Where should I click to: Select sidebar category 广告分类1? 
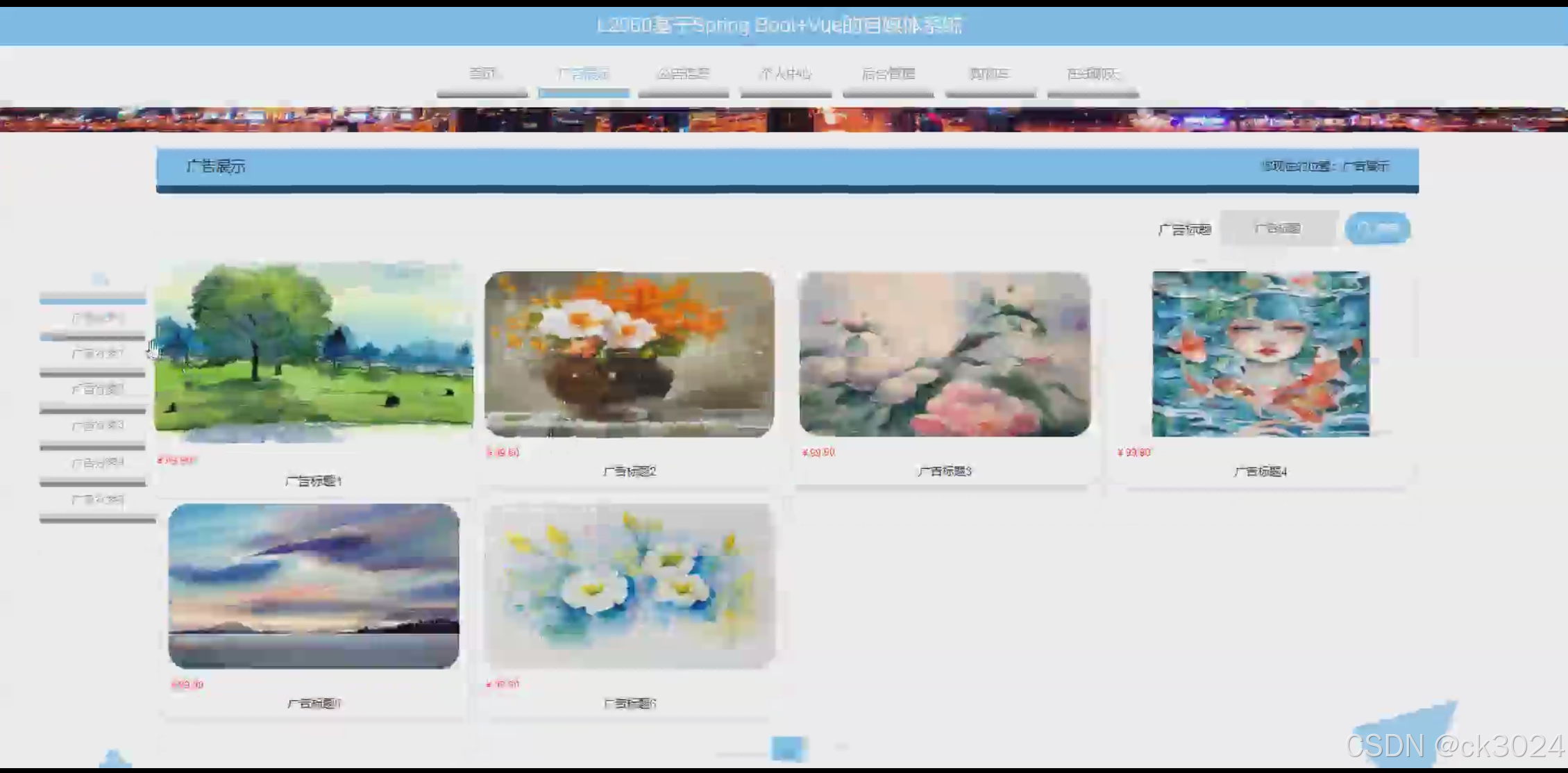coord(95,353)
